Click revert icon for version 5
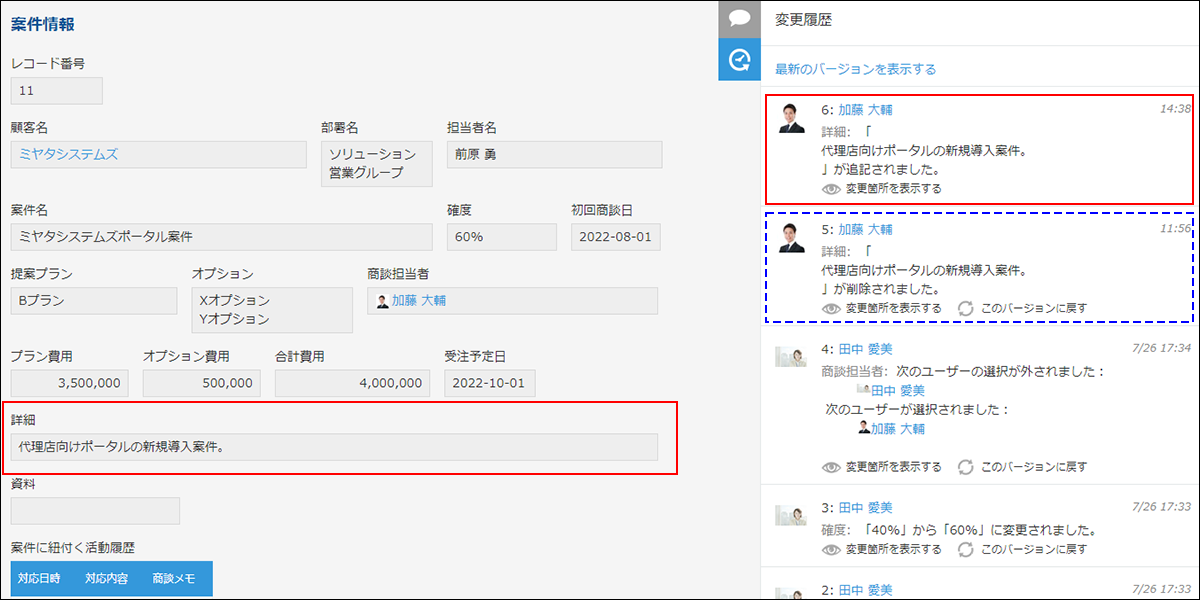The height and width of the screenshot is (600, 1200). 966,308
